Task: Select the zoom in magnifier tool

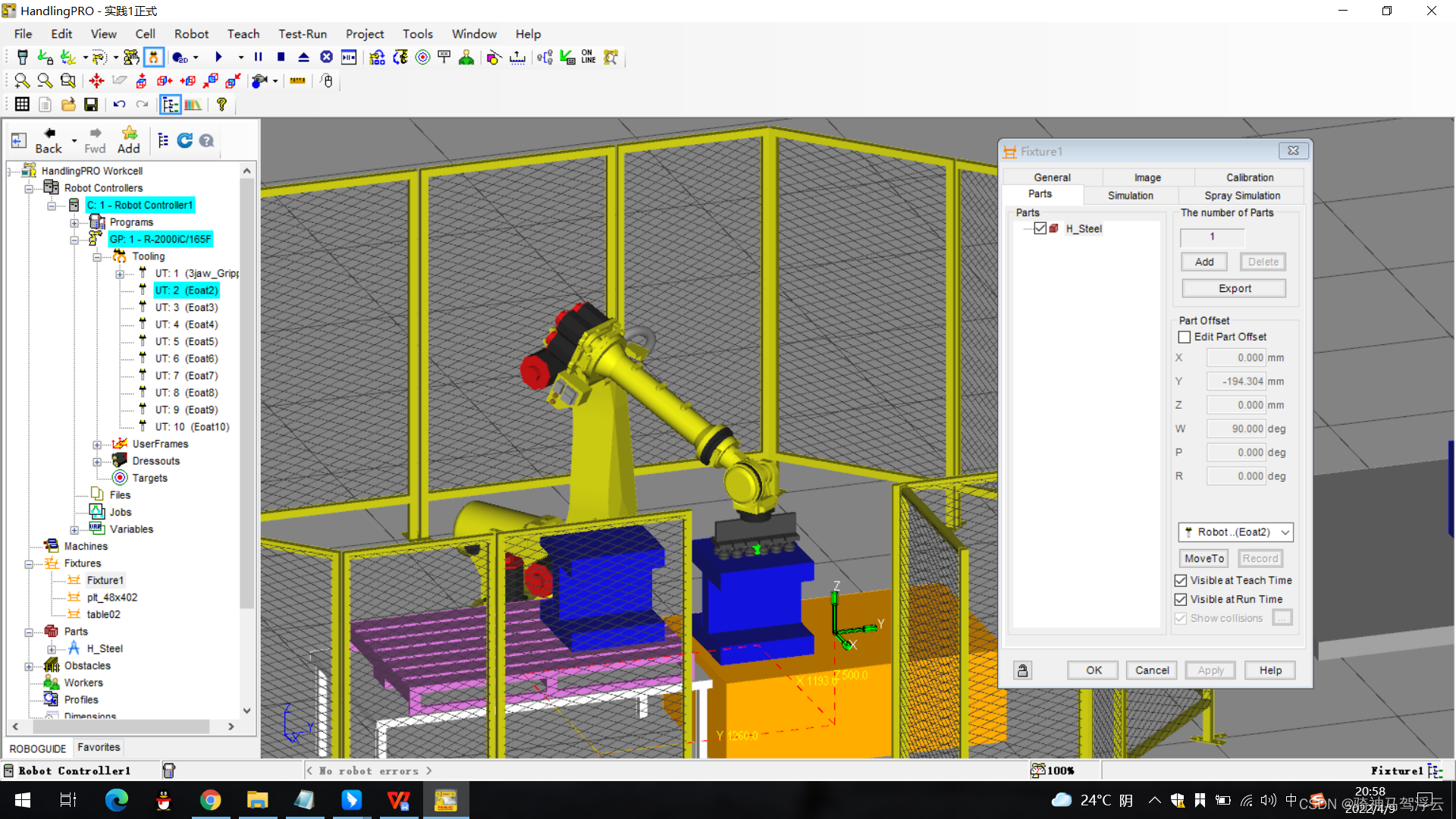Action: (x=22, y=81)
